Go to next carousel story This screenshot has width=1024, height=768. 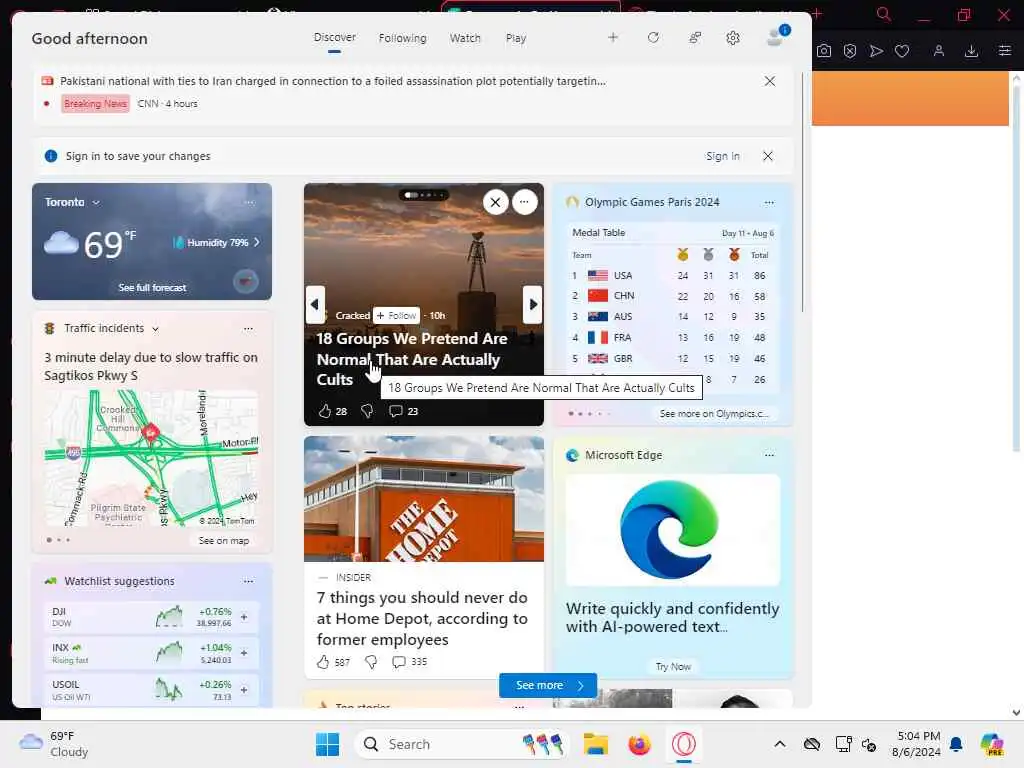pyautogui.click(x=533, y=304)
